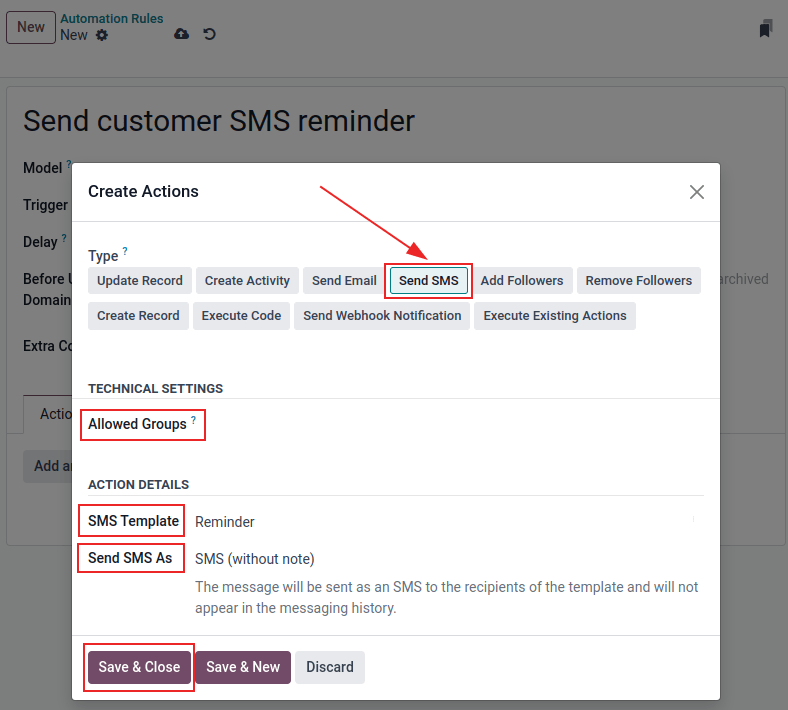This screenshot has height=710, width=788.
Task: Click the discard changes undo icon
Action: [x=209, y=34]
